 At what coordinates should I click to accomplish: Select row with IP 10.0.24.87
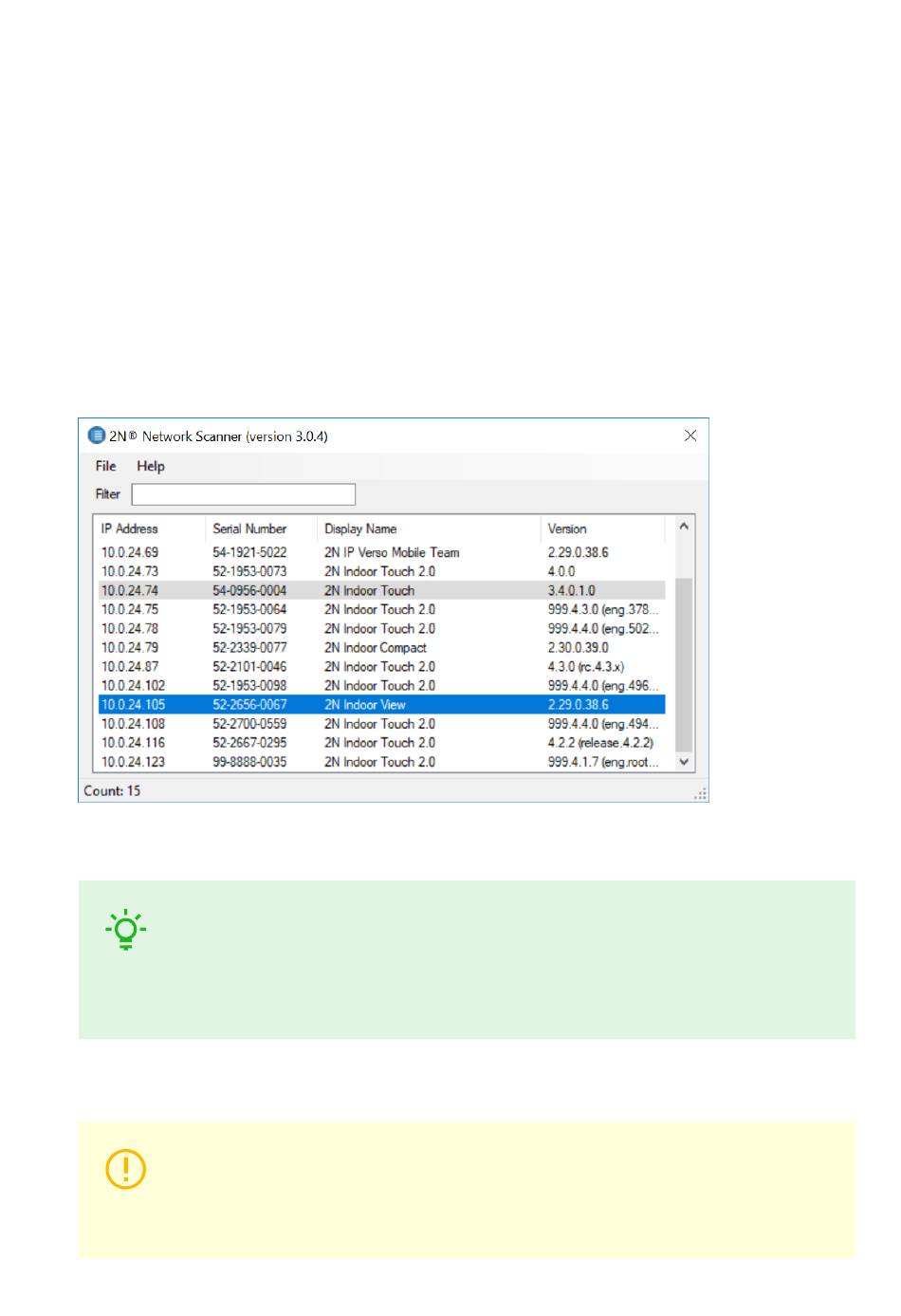(x=381, y=666)
